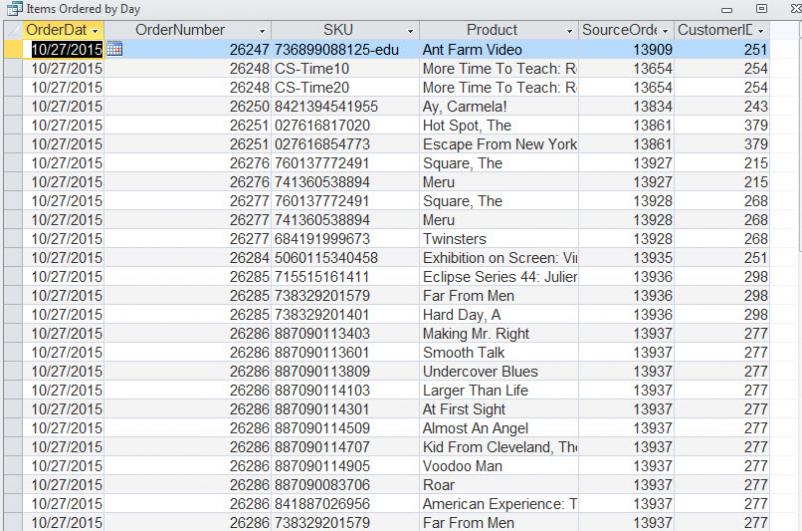The height and width of the screenshot is (531, 802).
Task: Click SourceOrder cell 13935
Action: coord(626,258)
